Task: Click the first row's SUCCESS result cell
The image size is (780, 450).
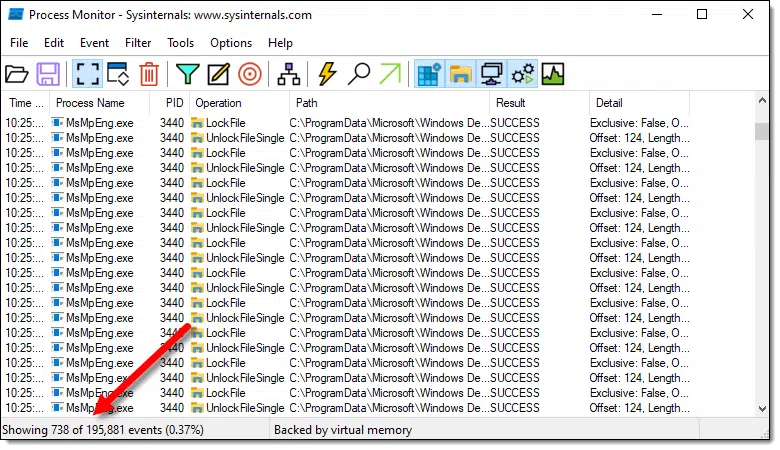Action: tap(515, 123)
